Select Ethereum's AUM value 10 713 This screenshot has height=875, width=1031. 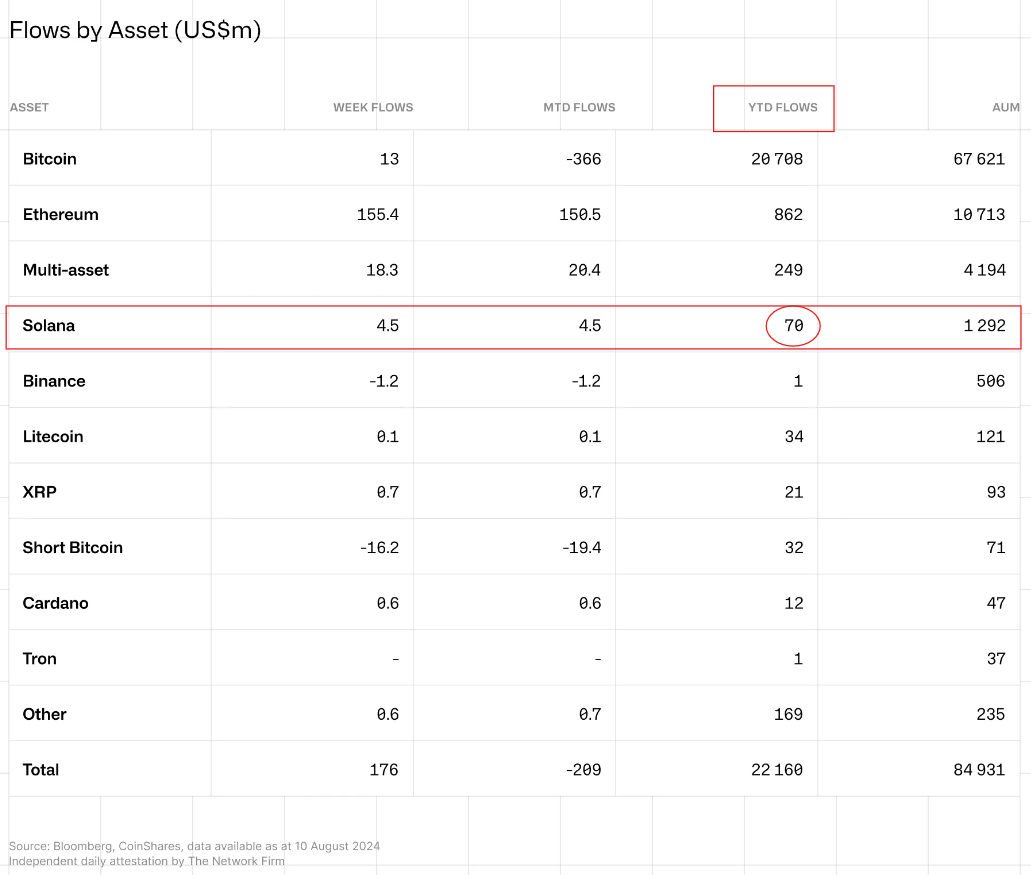coord(979,214)
